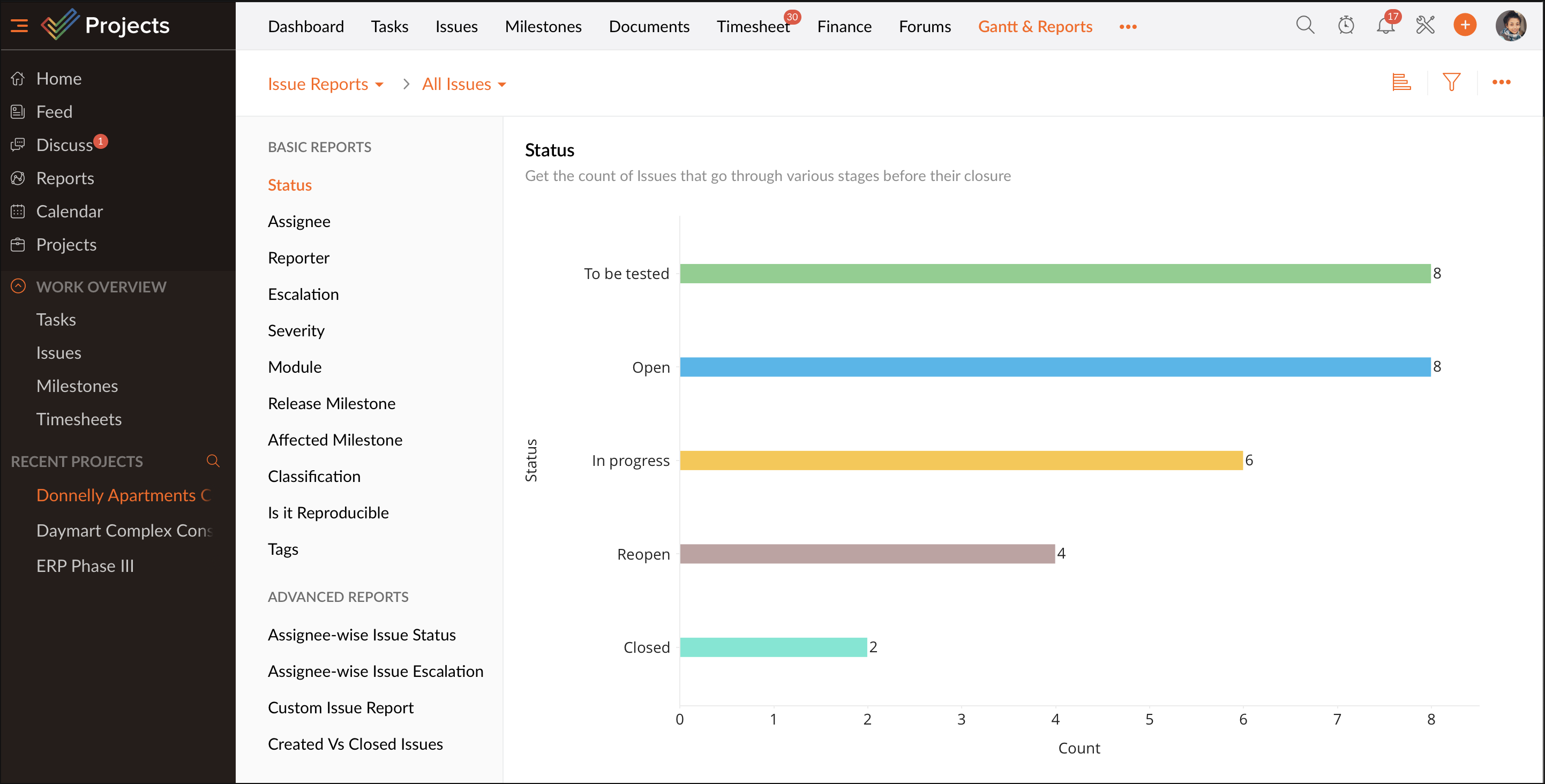Go to the Milestones tab
The width and height of the screenshot is (1545, 784).
point(543,26)
